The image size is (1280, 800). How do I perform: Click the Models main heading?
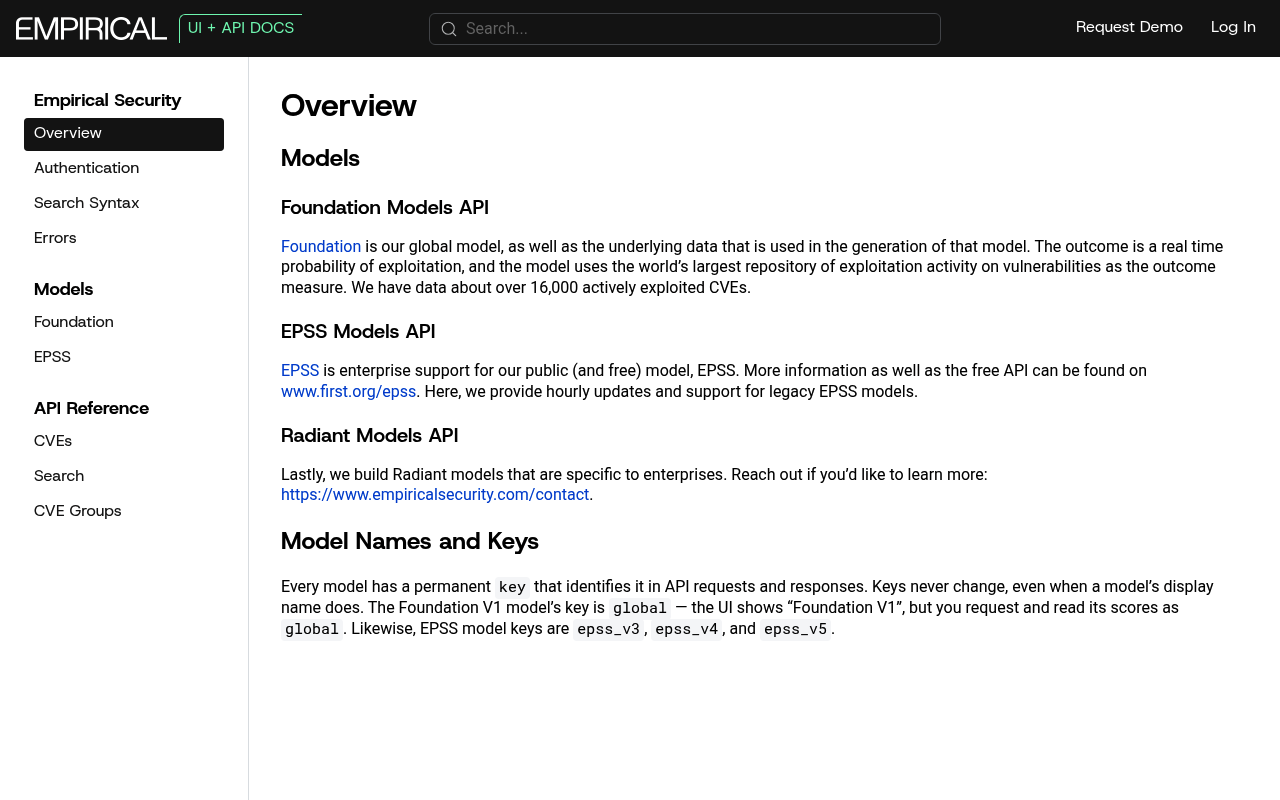click(x=320, y=159)
